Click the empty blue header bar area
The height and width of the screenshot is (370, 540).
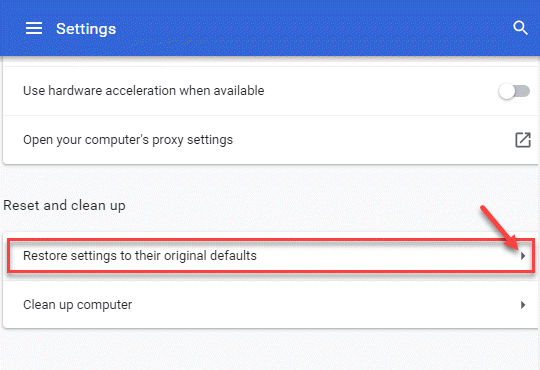click(x=310, y=28)
